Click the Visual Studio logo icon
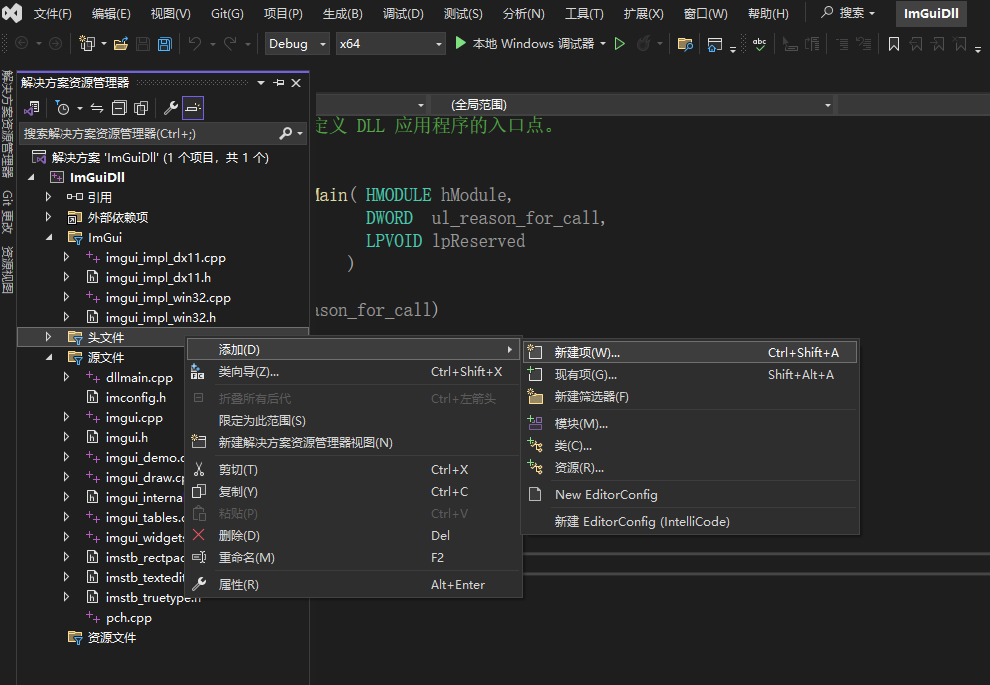This screenshot has height=685, width=990. [12, 13]
